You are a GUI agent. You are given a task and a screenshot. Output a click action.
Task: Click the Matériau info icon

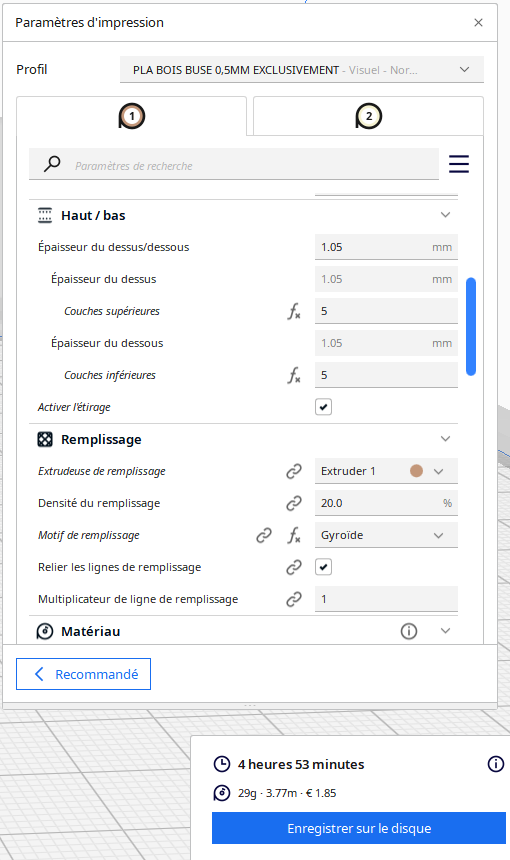[409, 631]
